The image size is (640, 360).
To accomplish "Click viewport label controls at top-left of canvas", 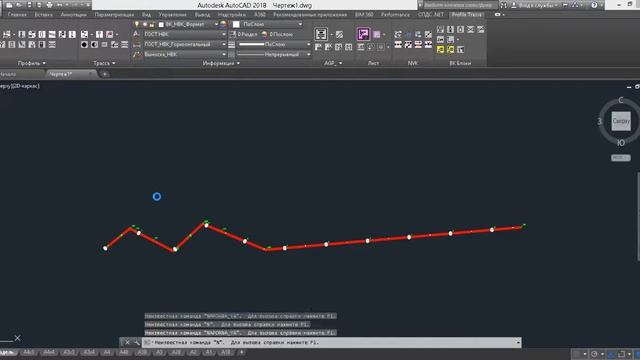I will tap(20, 86).
